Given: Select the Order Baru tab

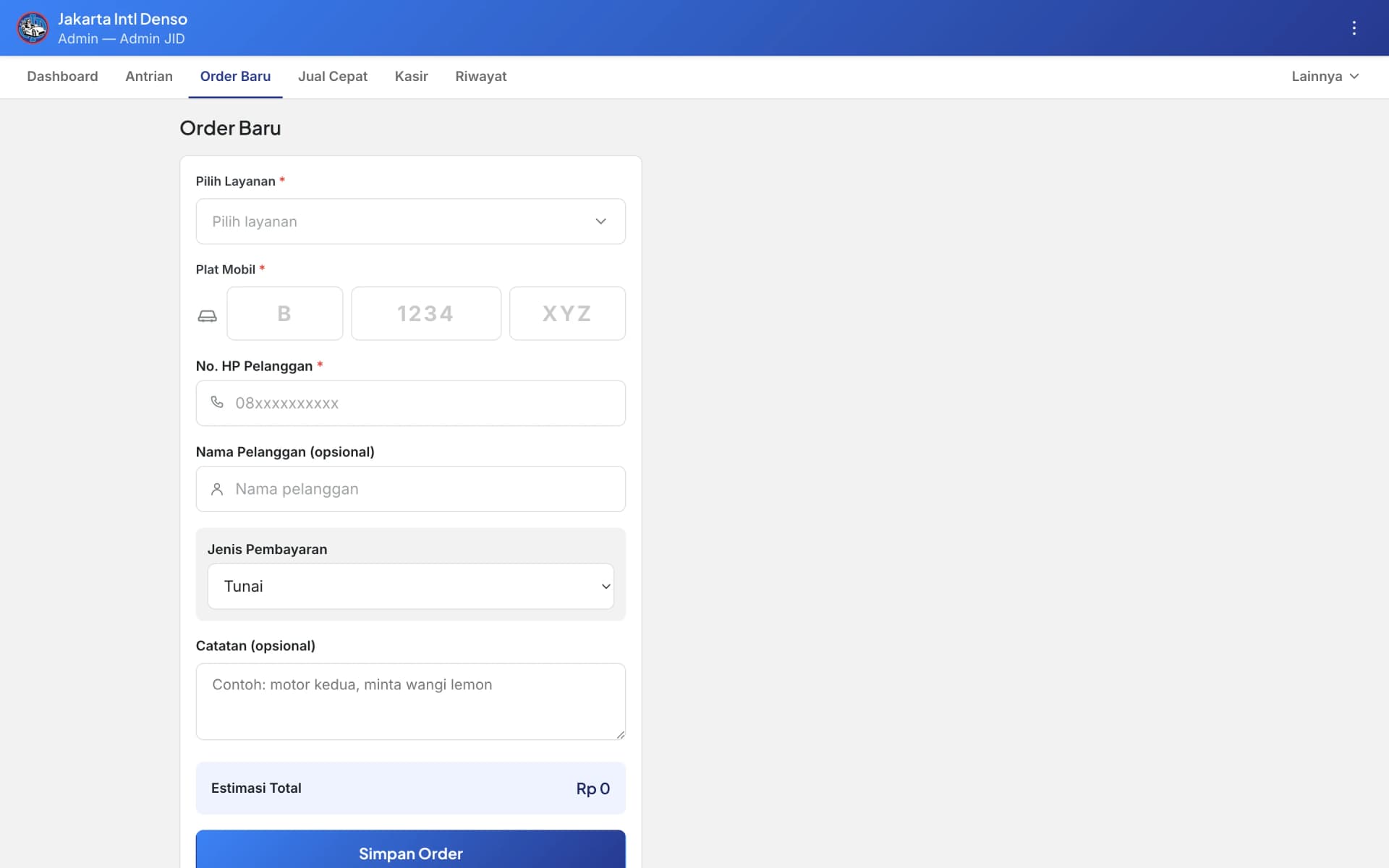Looking at the screenshot, I should 235,77.
